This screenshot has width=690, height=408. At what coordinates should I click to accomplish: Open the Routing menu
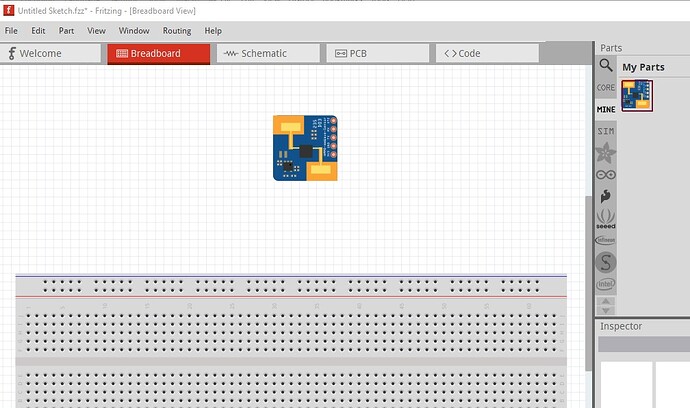[176, 31]
